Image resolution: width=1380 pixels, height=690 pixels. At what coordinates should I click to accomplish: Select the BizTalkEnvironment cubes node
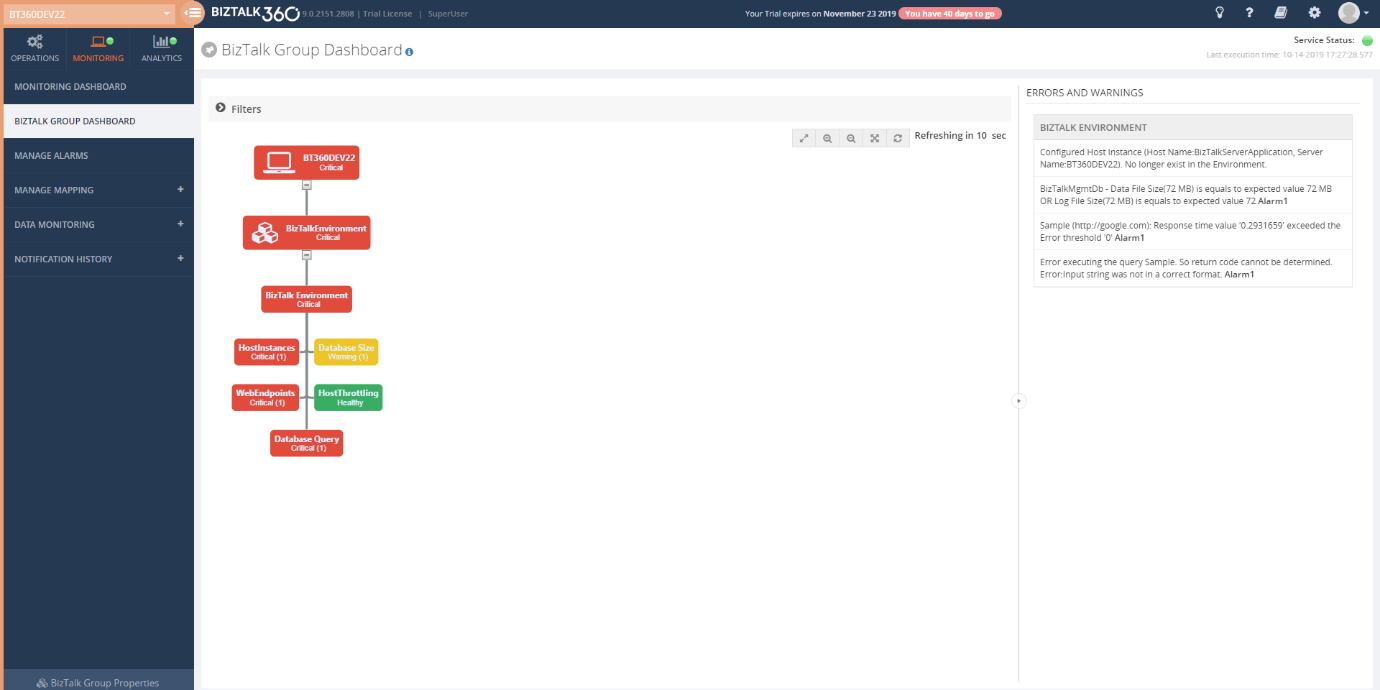(306, 232)
